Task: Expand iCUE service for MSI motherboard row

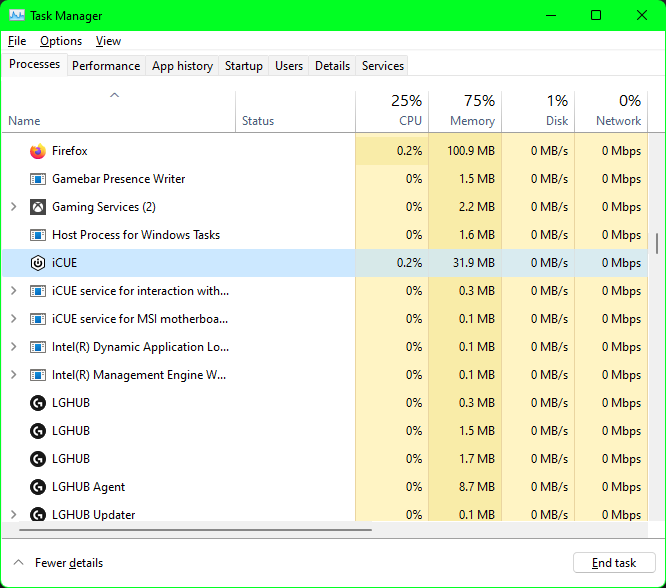Action: click(x=14, y=319)
